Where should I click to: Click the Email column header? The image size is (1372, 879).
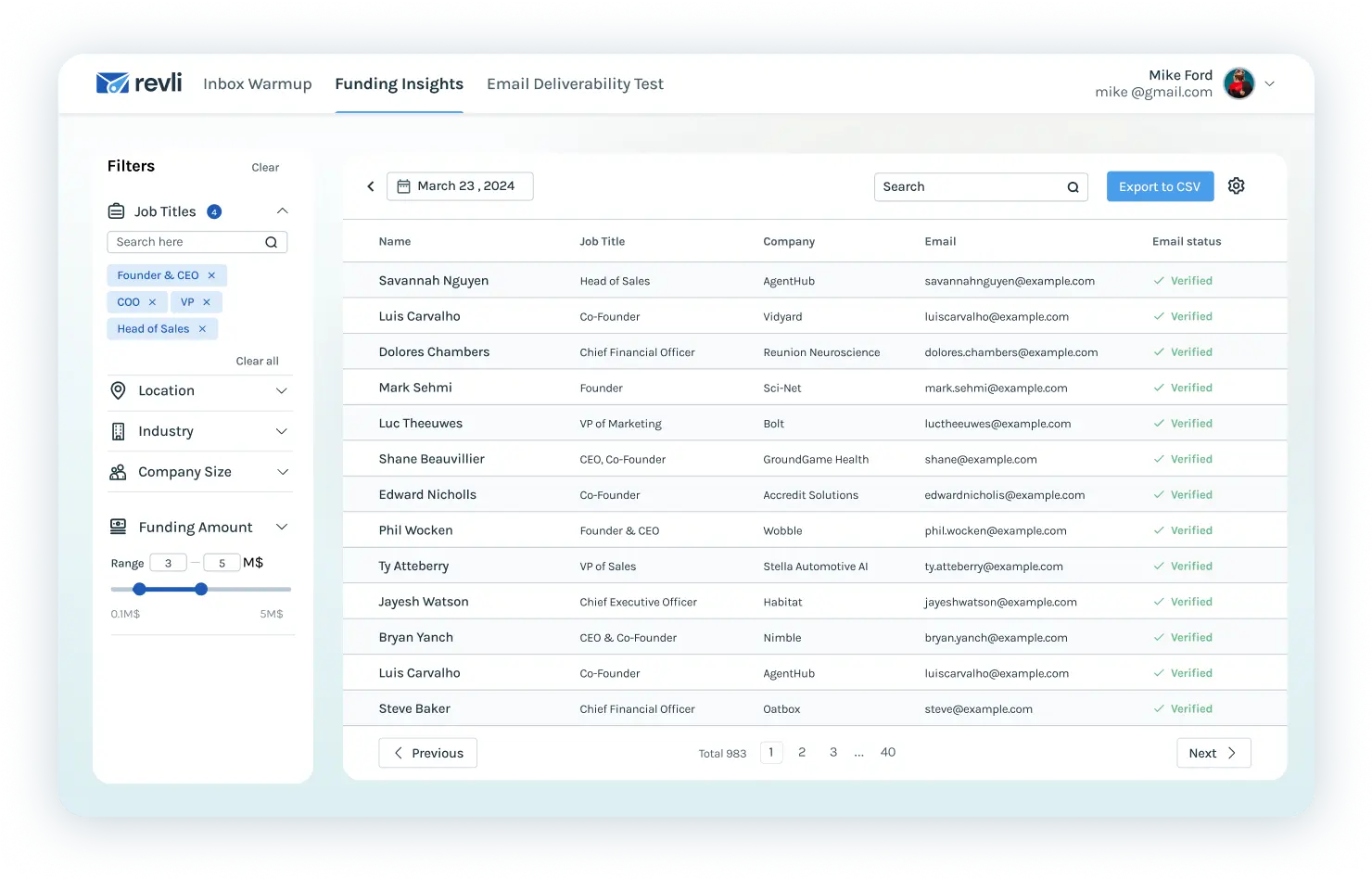pos(940,241)
